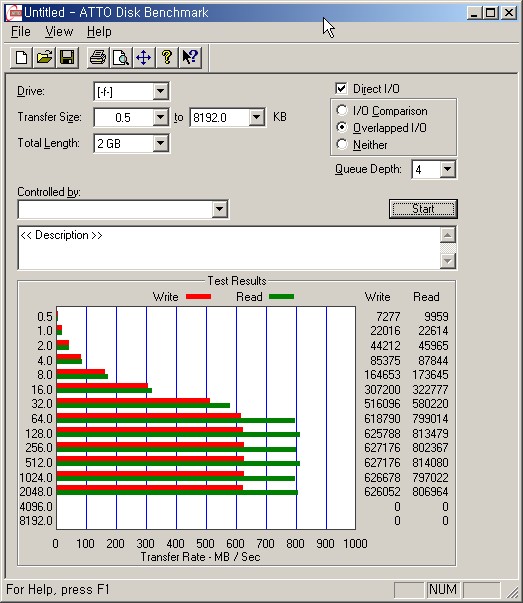Click inside the Description text field

click(x=229, y=248)
